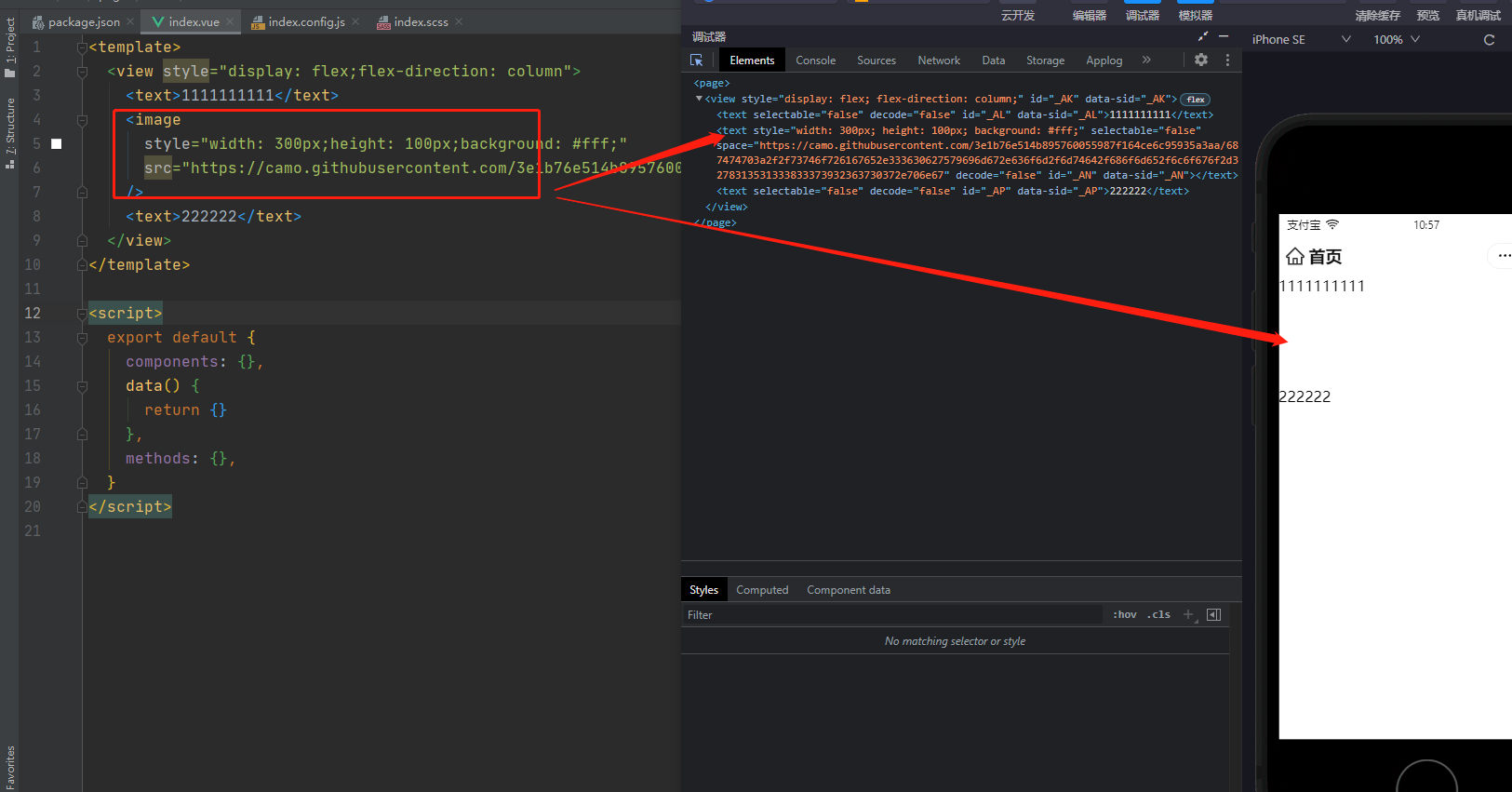Image resolution: width=1512 pixels, height=792 pixels.
Task: Click the home icon in the simulator
Action: [1294, 256]
